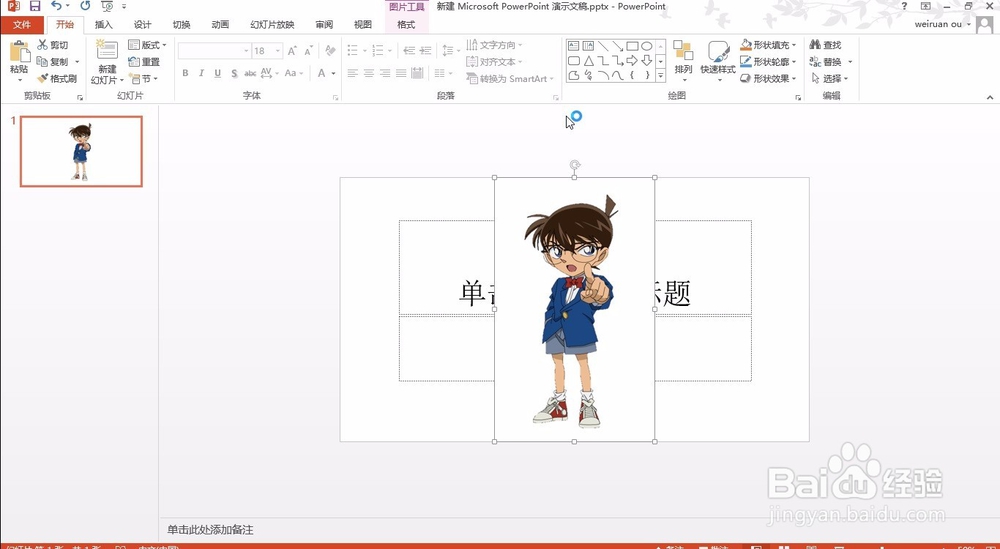This screenshot has height=549, width=1000.
Task: Open 文字方向 text direction dropdown
Action: tap(494, 45)
